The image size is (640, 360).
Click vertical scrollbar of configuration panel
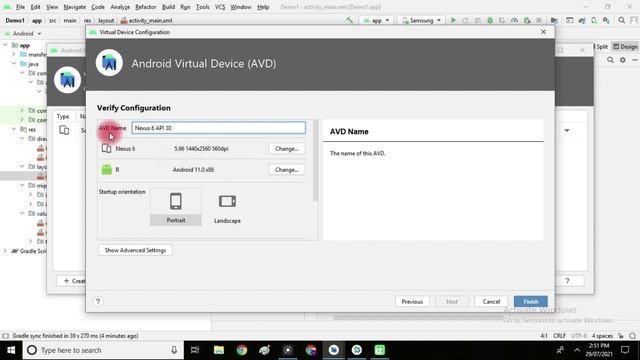click(x=315, y=160)
